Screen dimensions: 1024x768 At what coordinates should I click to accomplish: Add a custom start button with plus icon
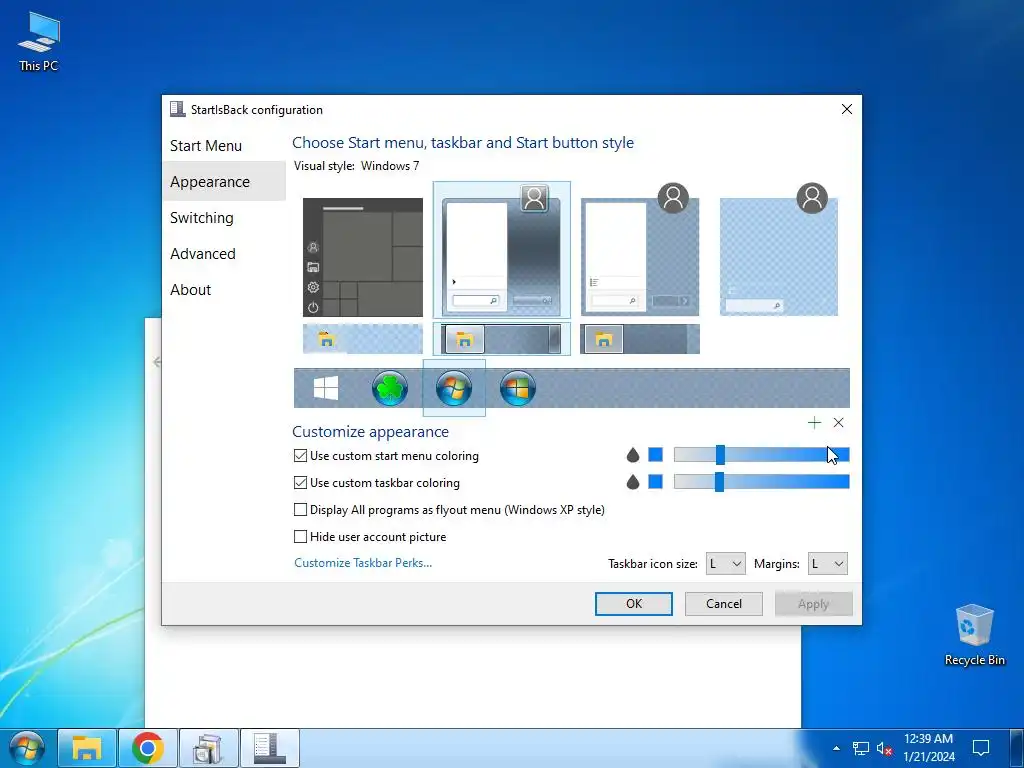pyautogui.click(x=814, y=423)
